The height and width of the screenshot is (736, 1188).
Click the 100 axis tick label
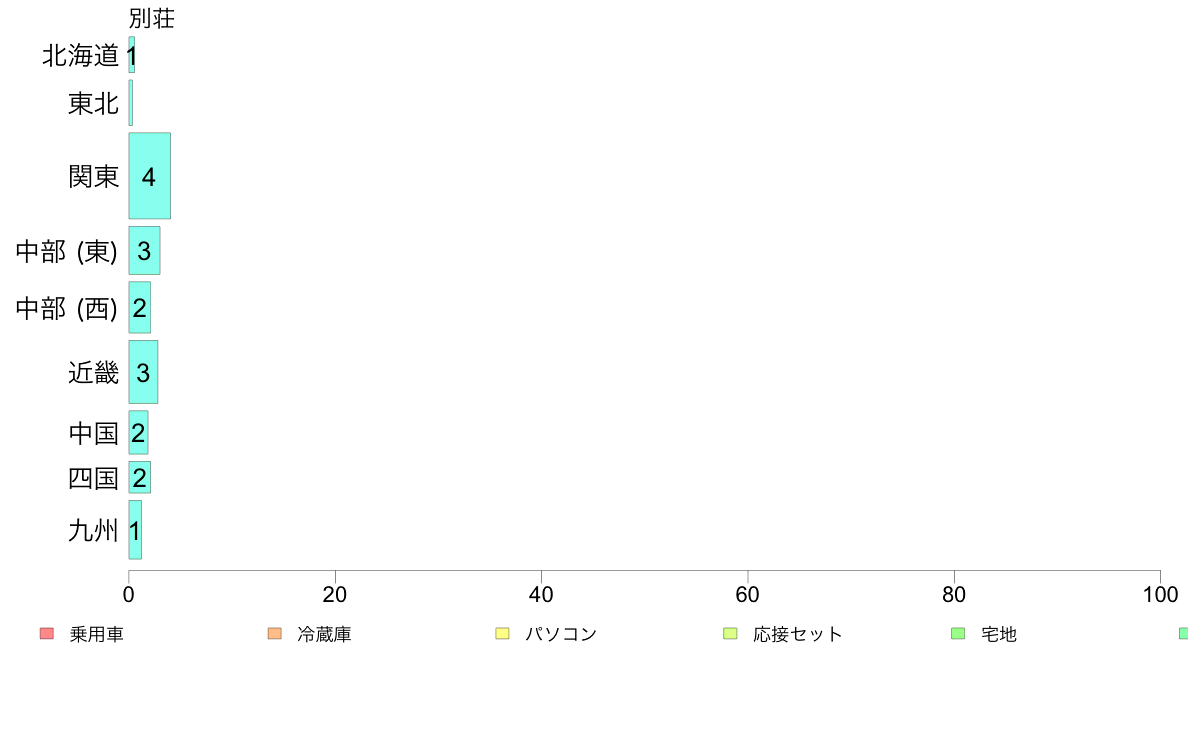click(1160, 595)
